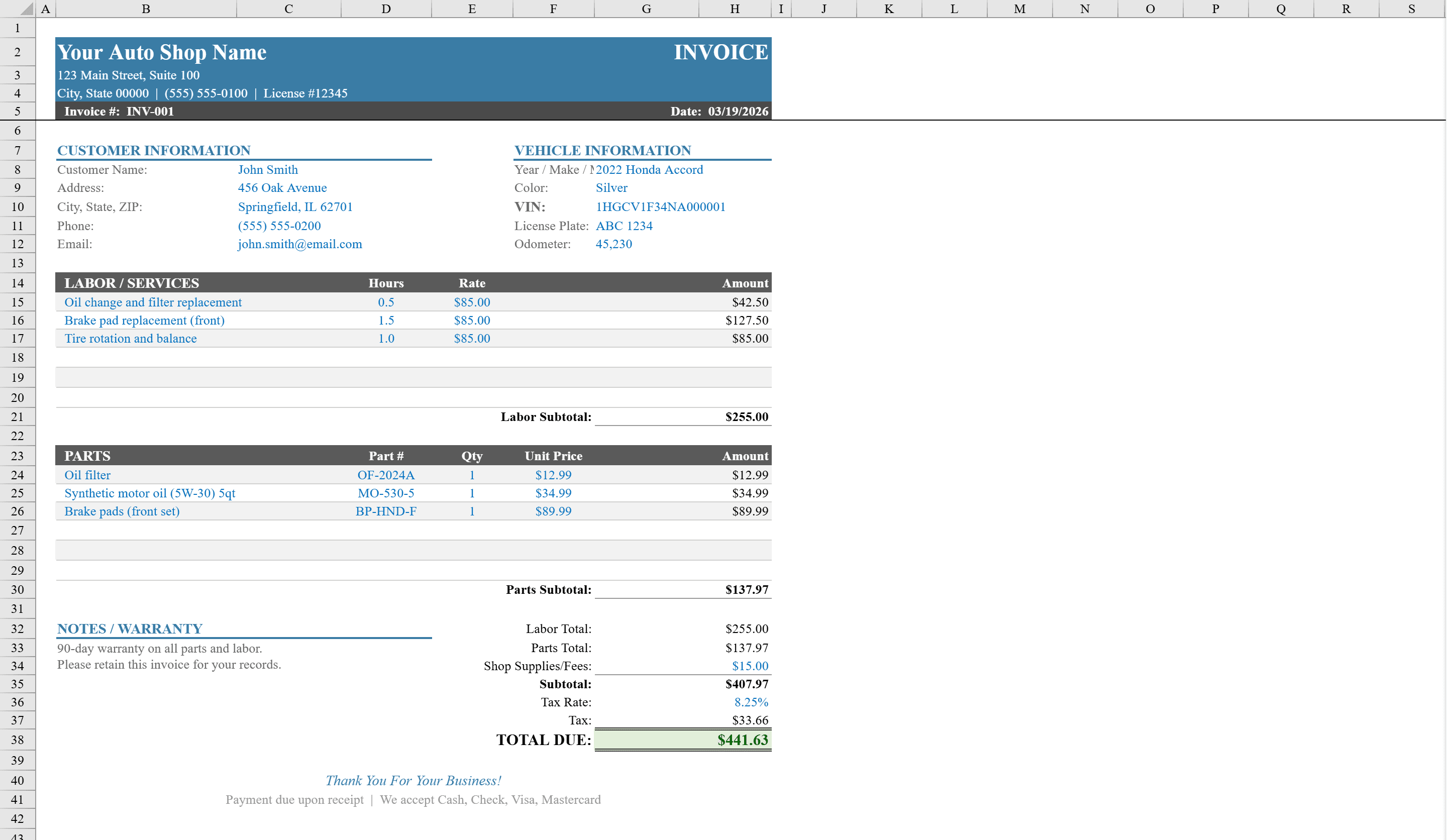
Task: Click Labor Subtotal value $255.00
Action: [x=747, y=417]
